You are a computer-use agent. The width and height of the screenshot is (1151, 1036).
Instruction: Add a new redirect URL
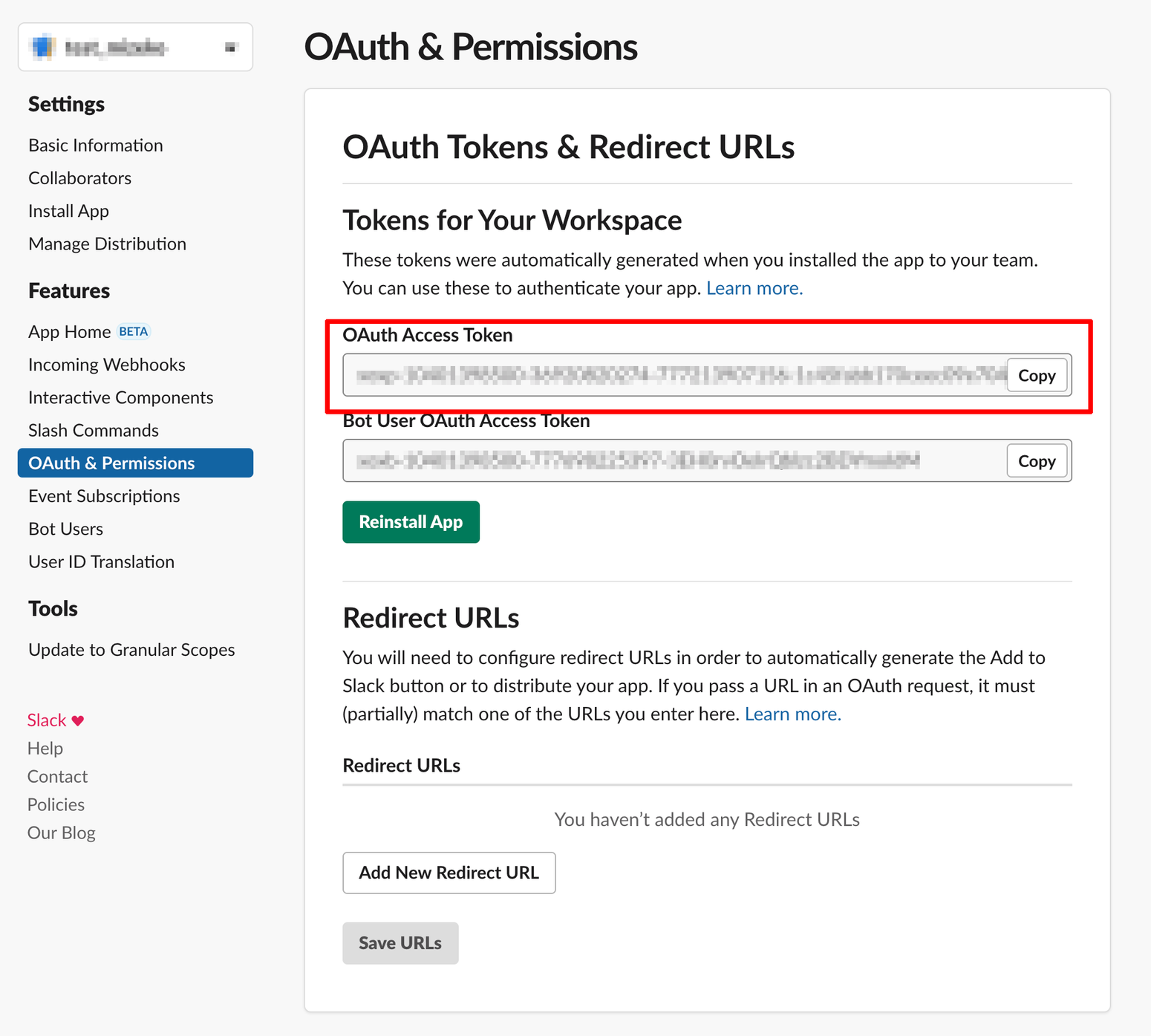point(449,873)
